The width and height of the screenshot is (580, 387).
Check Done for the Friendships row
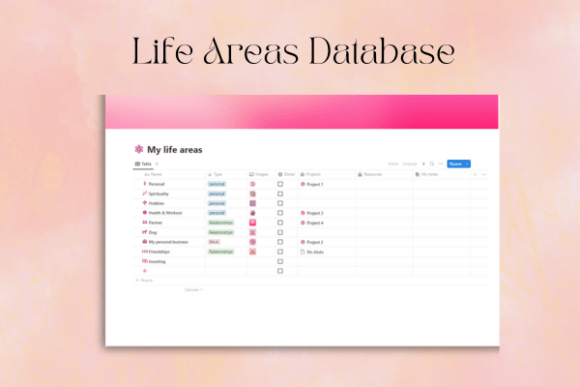280,251
